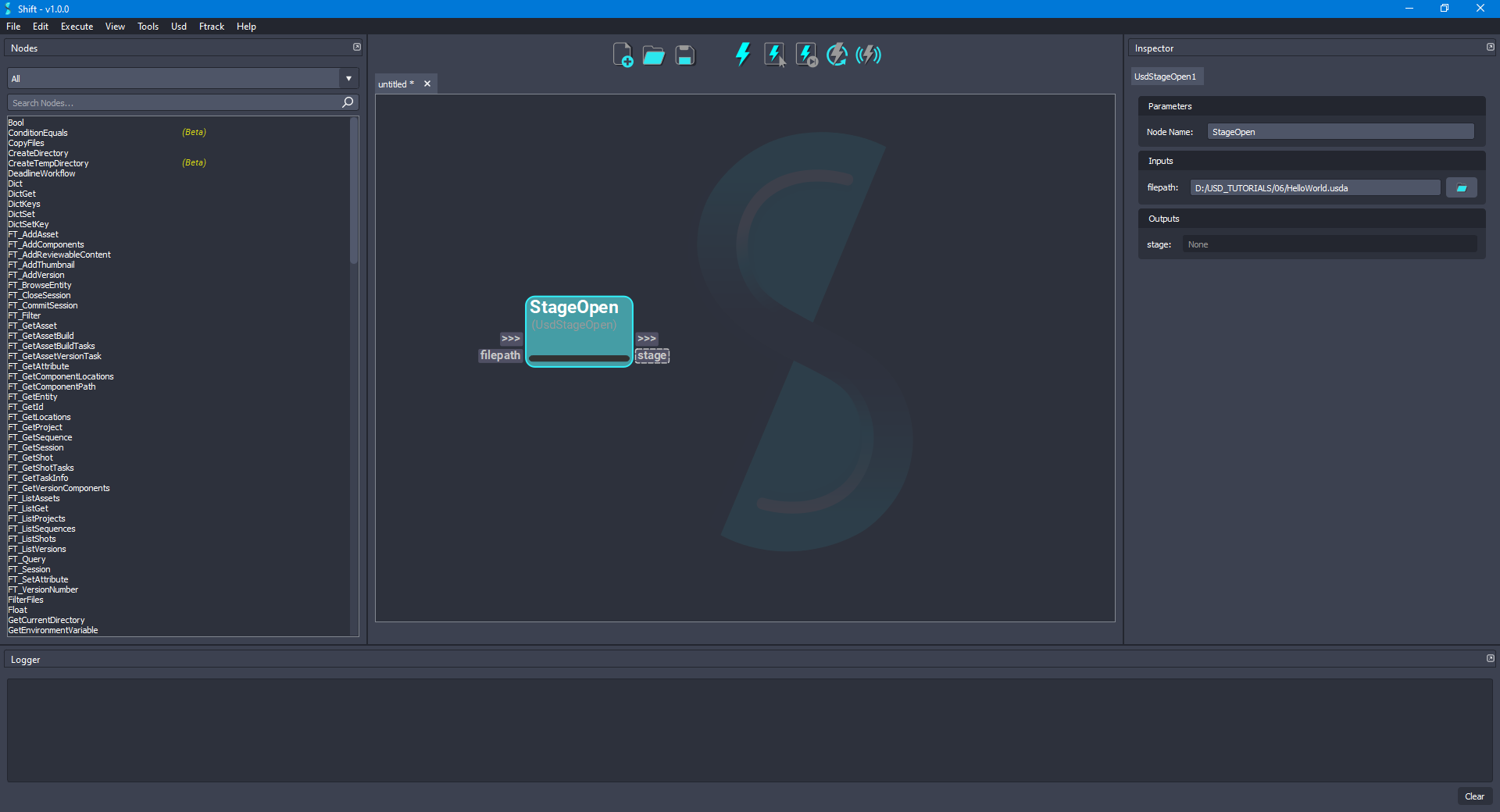This screenshot has height=812, width=1500.
Task: Open the node category filter dropdown
Action: pos(347,78)
